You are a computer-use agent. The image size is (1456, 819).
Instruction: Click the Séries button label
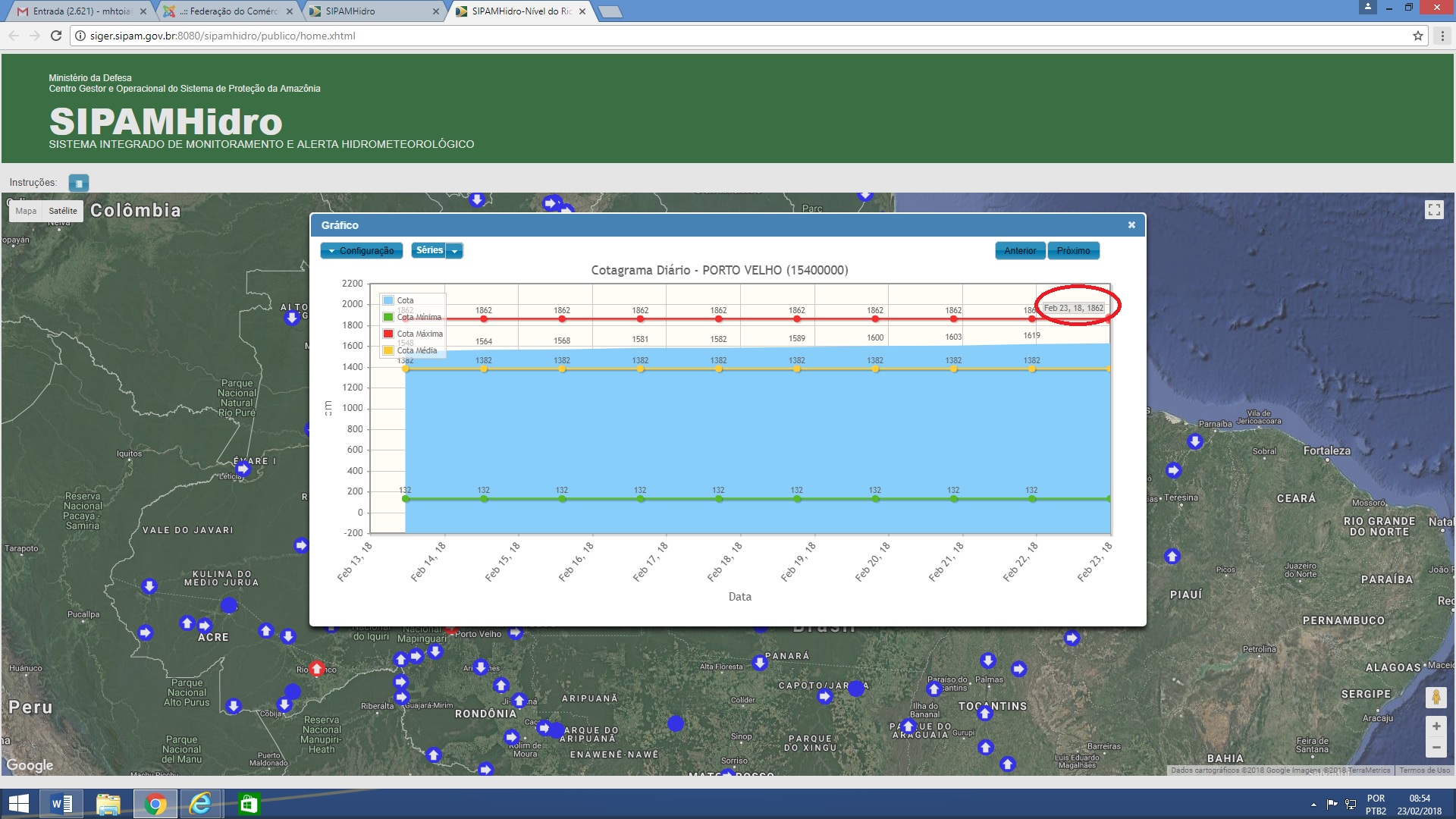click(x=428, y=250)
